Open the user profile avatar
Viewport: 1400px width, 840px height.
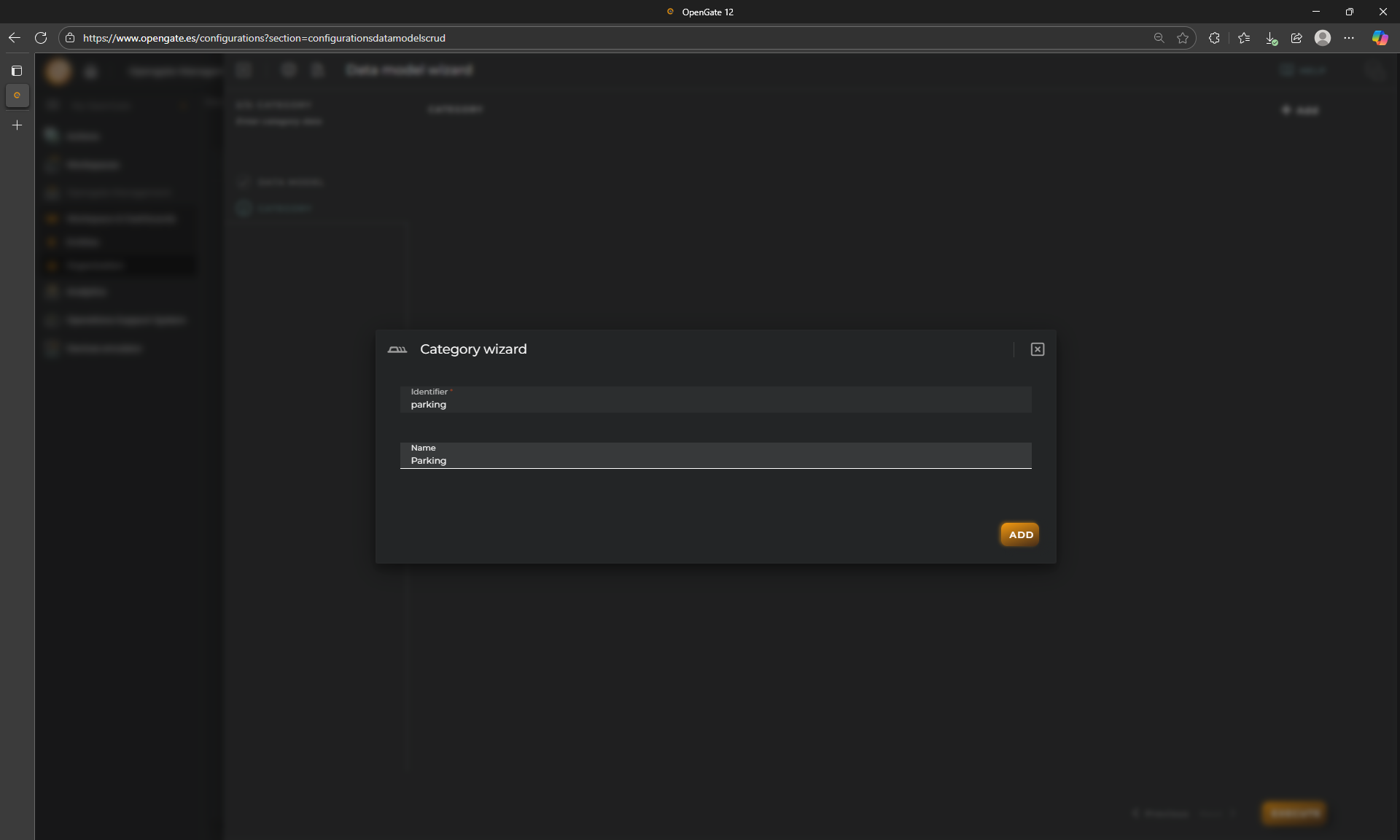[1323, 38]
